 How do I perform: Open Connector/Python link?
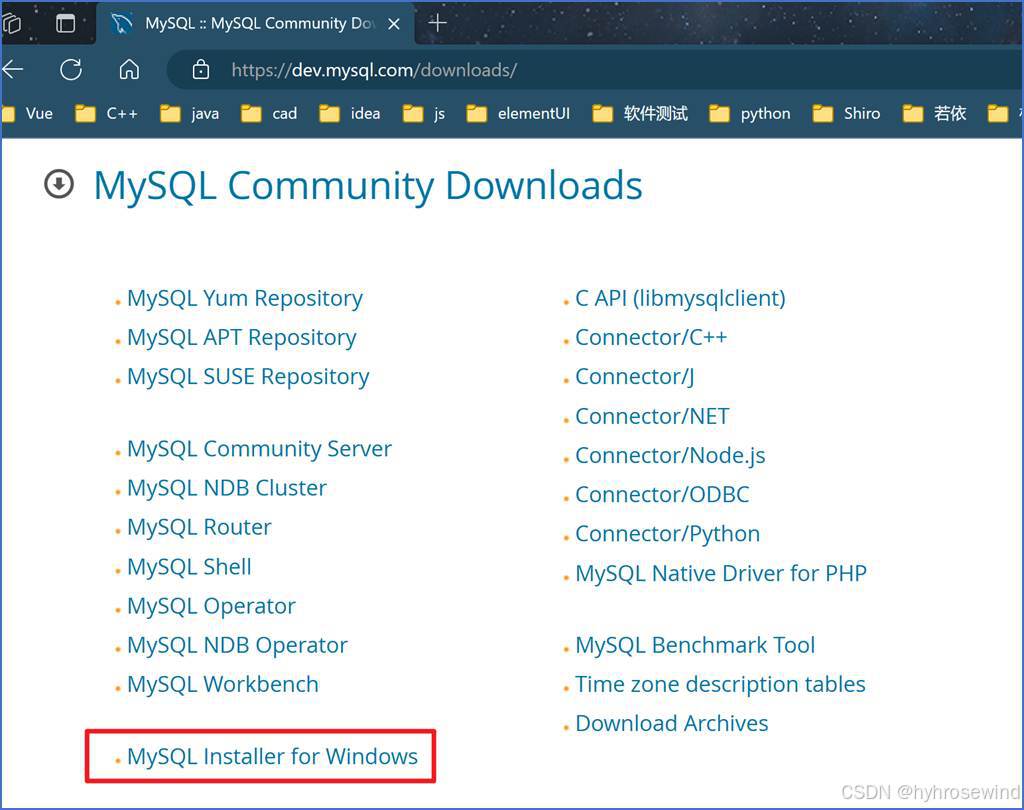[667, 534]
